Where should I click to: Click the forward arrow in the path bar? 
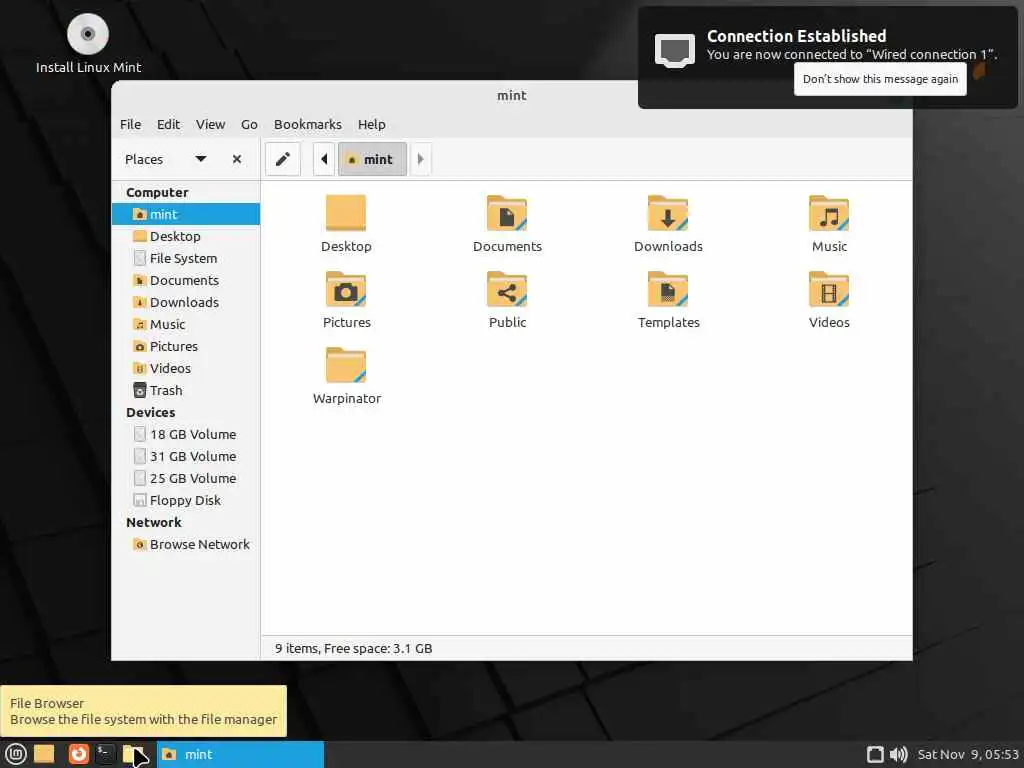[421, 159]
